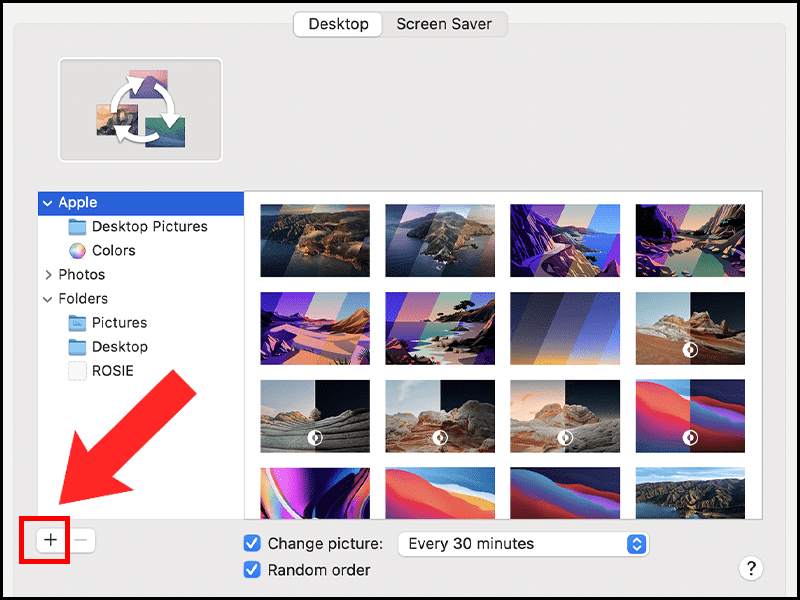Choose the blue and red dark wave wallpaper
This screenshot has width=800, height=600.
pyautogui.click(x=565, y=493)
